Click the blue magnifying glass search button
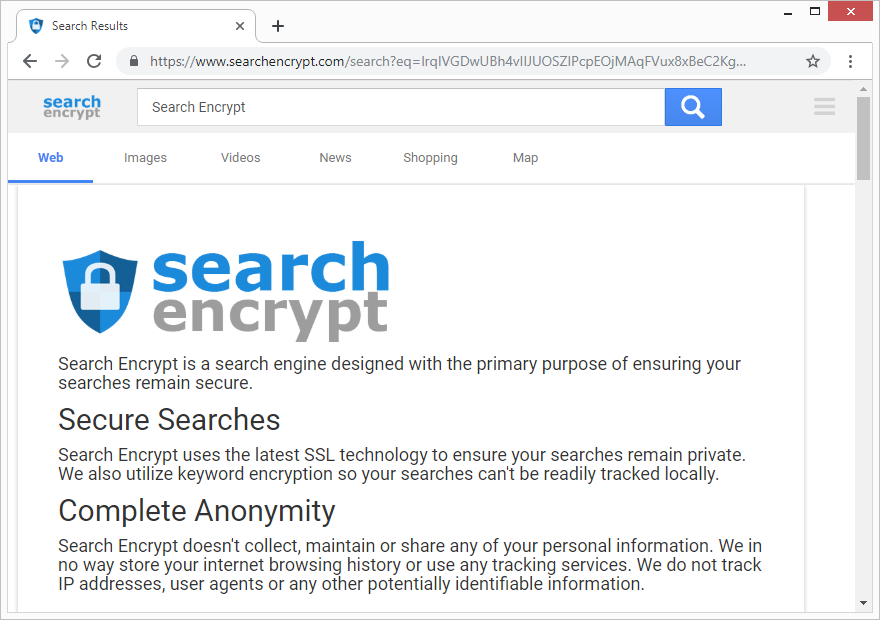This screenshot has height=620, width=880. tap(693, 107)
